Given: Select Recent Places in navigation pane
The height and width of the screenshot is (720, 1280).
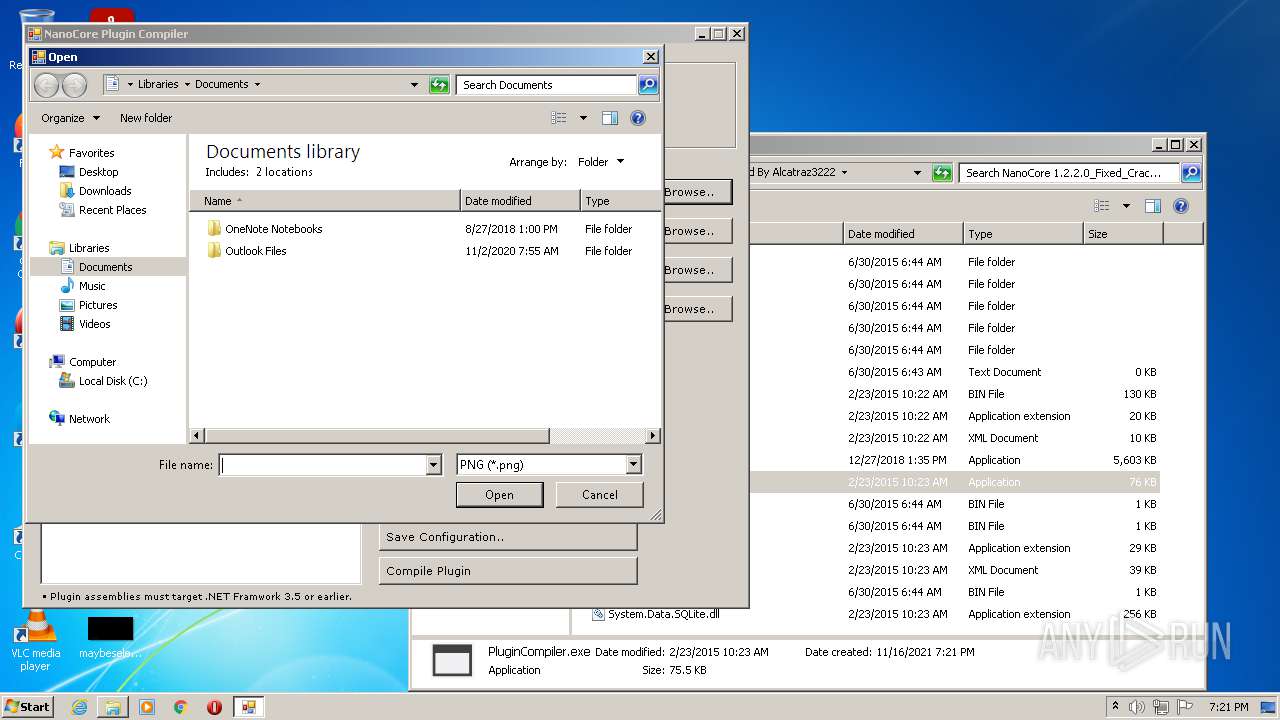Looking at the screenshot, I should point(112,210).
